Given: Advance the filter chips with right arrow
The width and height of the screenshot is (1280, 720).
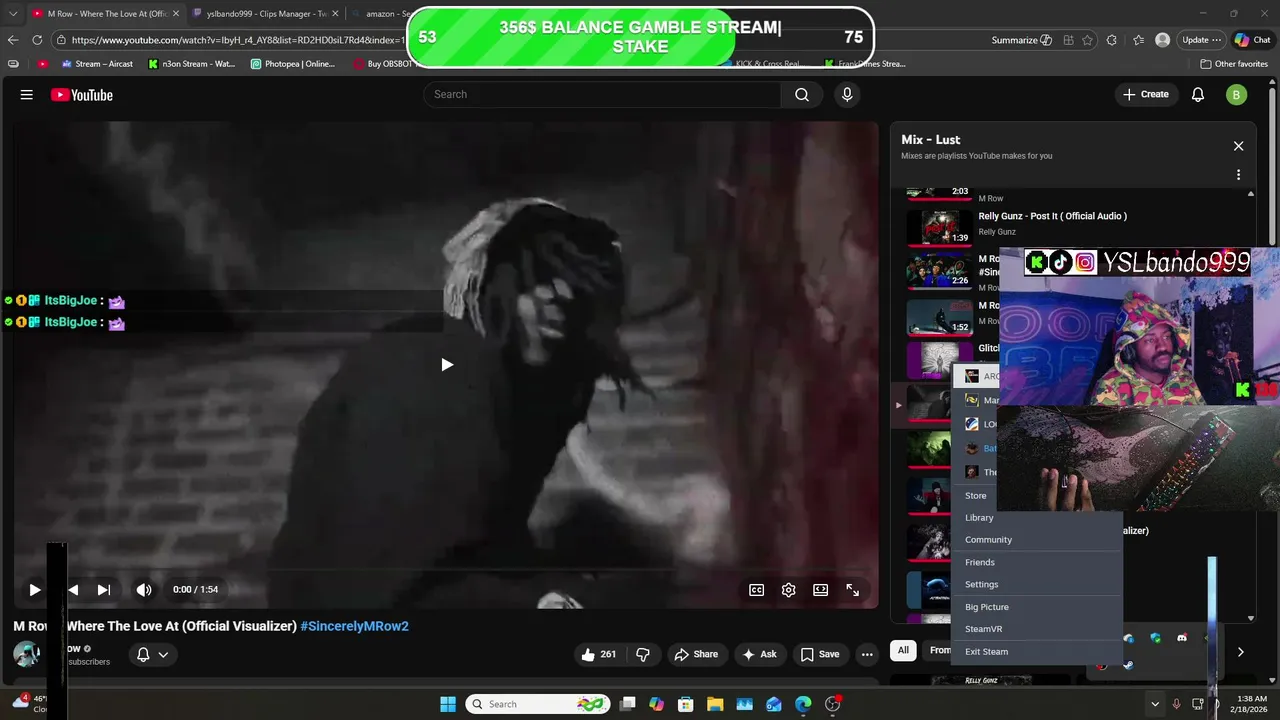Looking at the screenshot, I should tap(1240, 652).
